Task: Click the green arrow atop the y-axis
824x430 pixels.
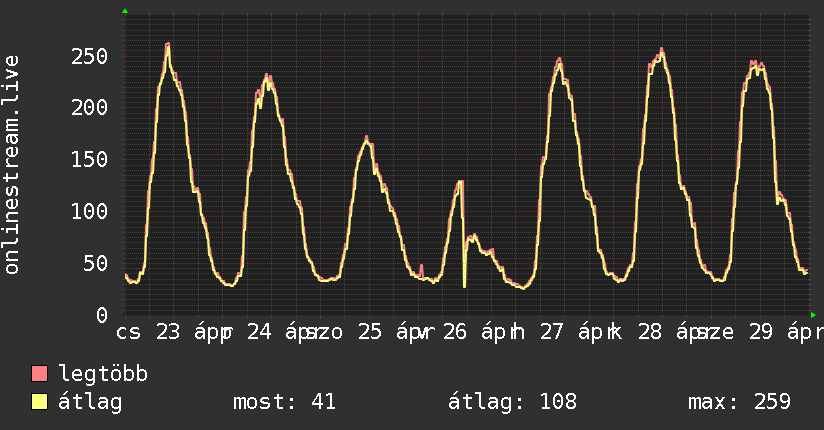Action: (125, 11)
